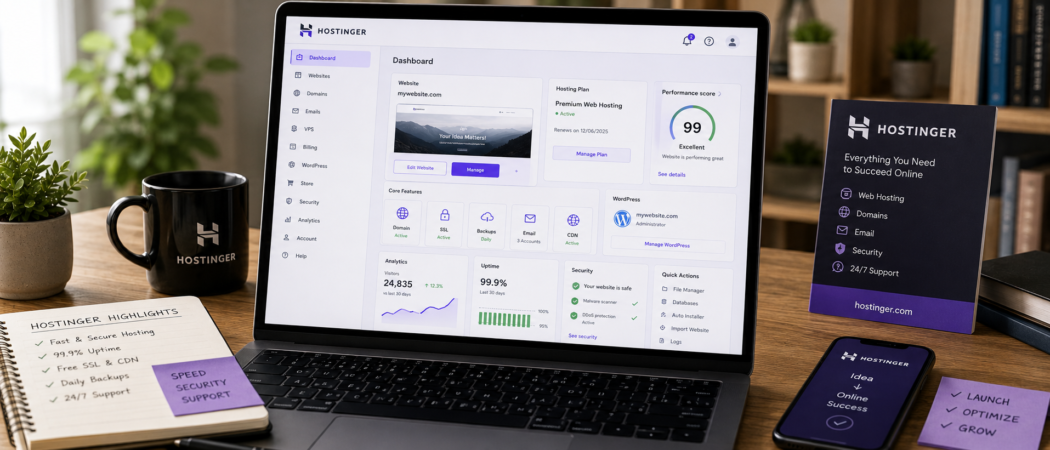Click the green uptime bar chart

[504, 319]
